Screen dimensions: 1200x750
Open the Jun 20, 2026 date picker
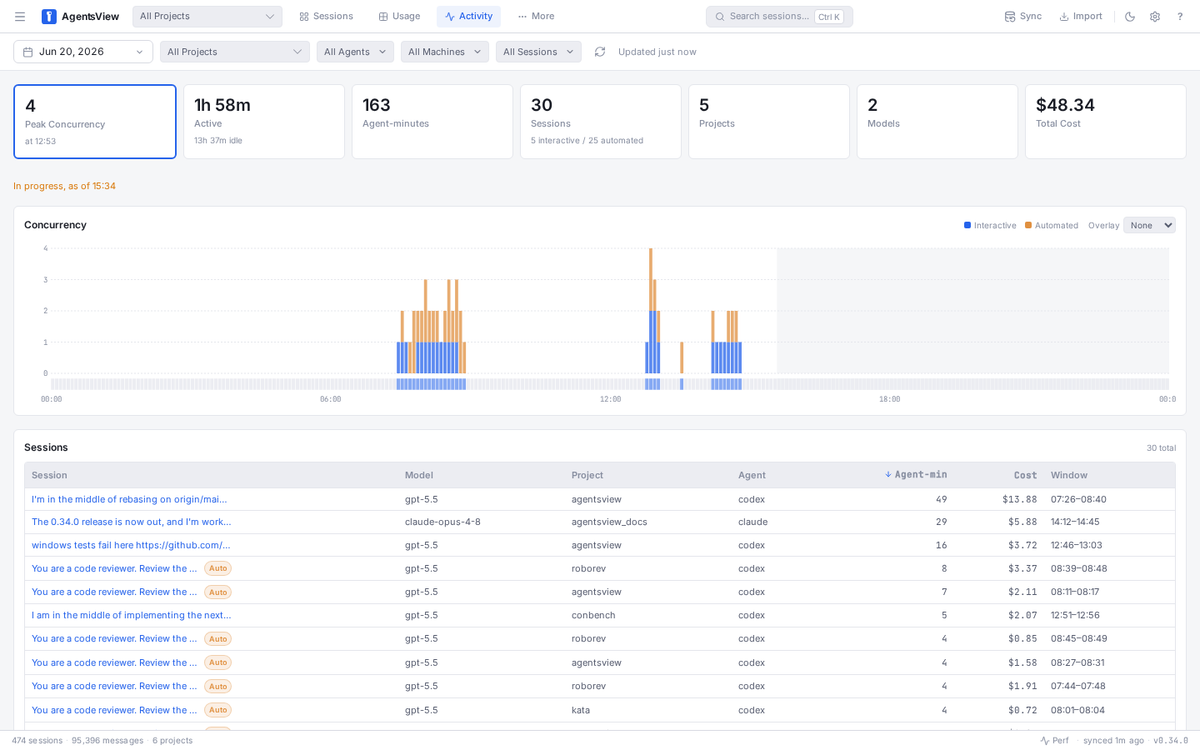[83, 52]
